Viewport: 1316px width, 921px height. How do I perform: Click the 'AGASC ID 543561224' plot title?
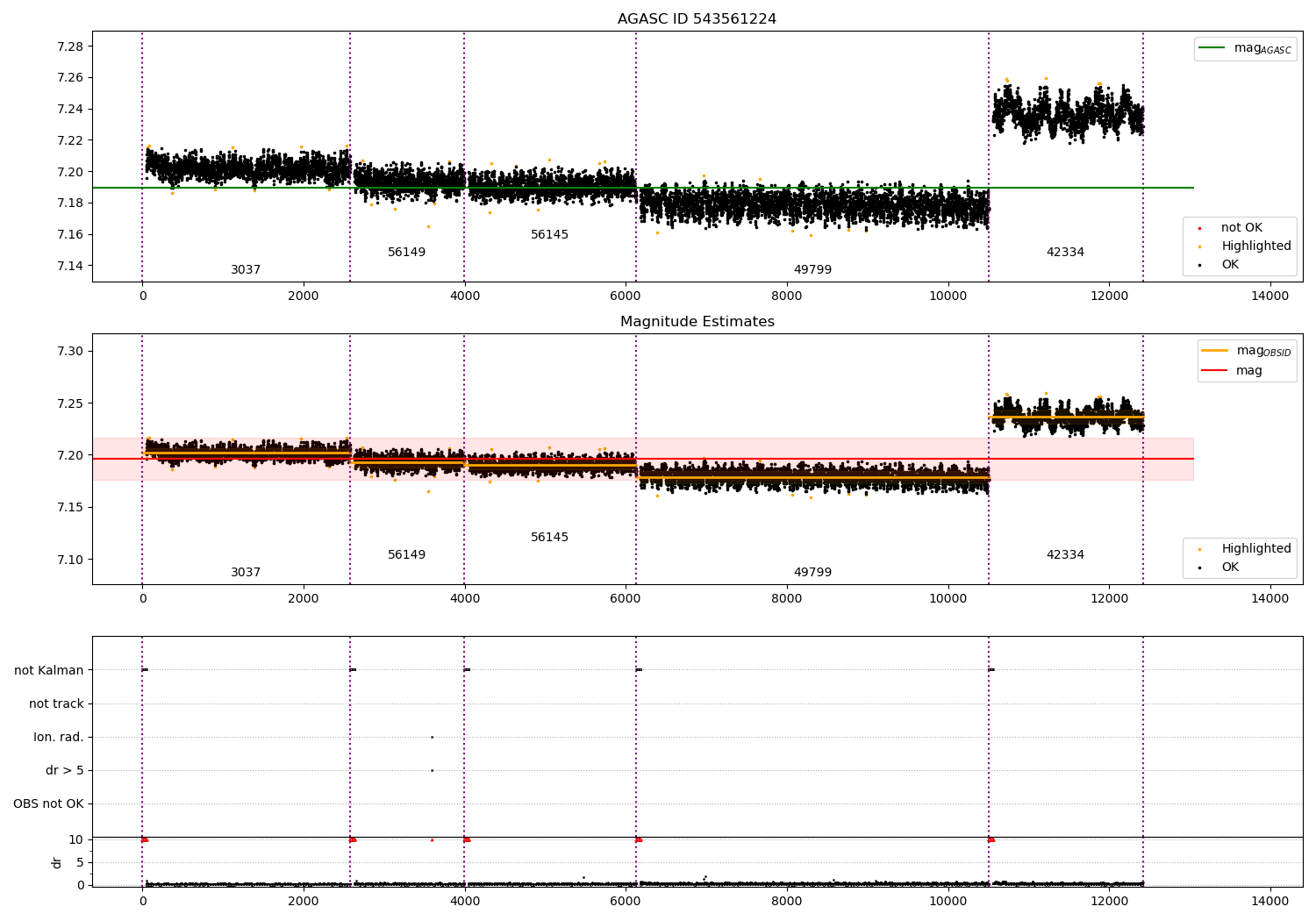point(697,19)
